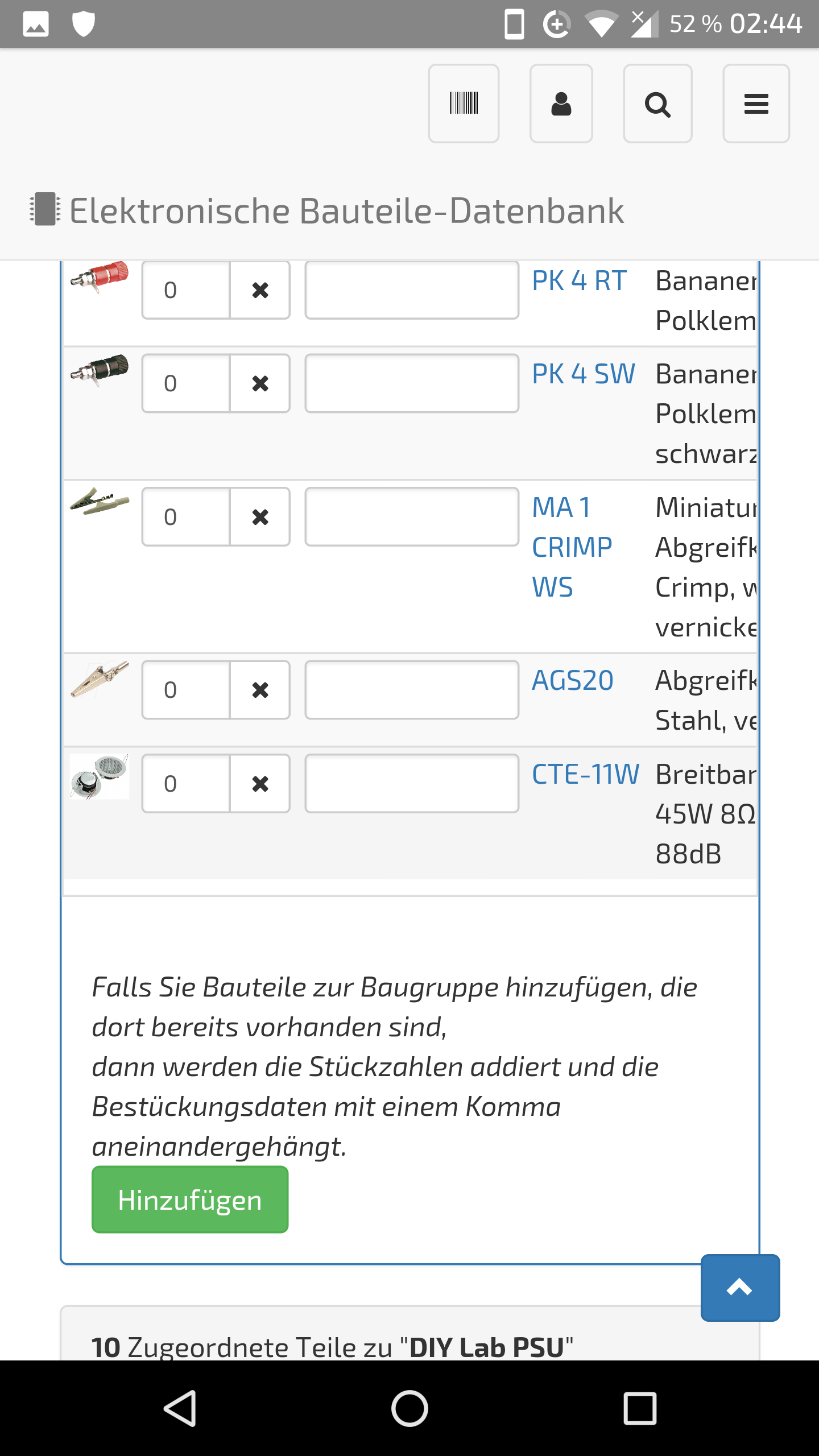819x1456 pixels.
Task: View the red banana jack thumbnail
Action: [100, 277]
